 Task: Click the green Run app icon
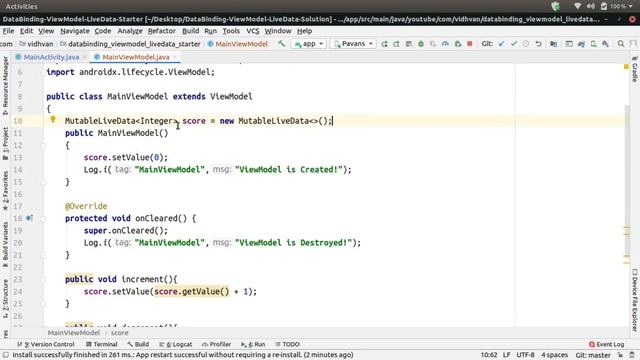(384, 44)
